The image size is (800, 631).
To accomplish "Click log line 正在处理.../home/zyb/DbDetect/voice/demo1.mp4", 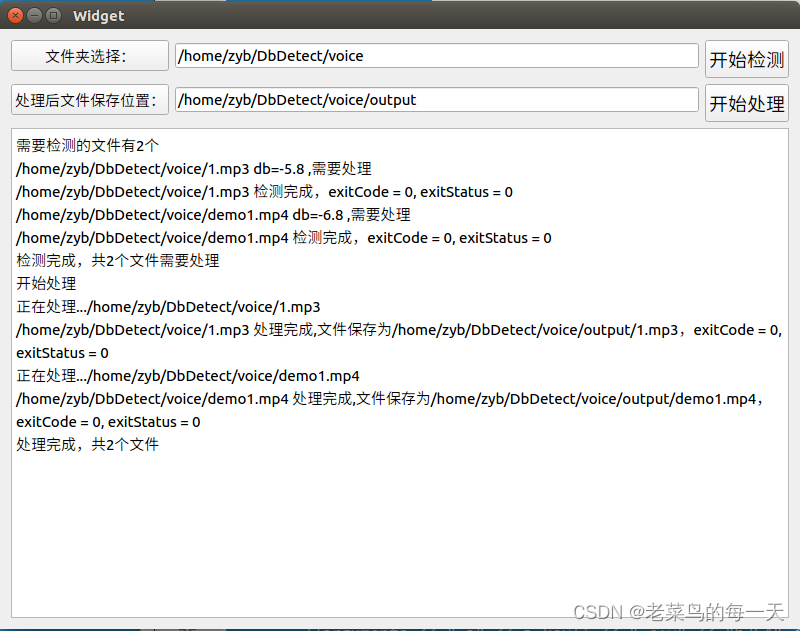I will (x=188, y=376).
